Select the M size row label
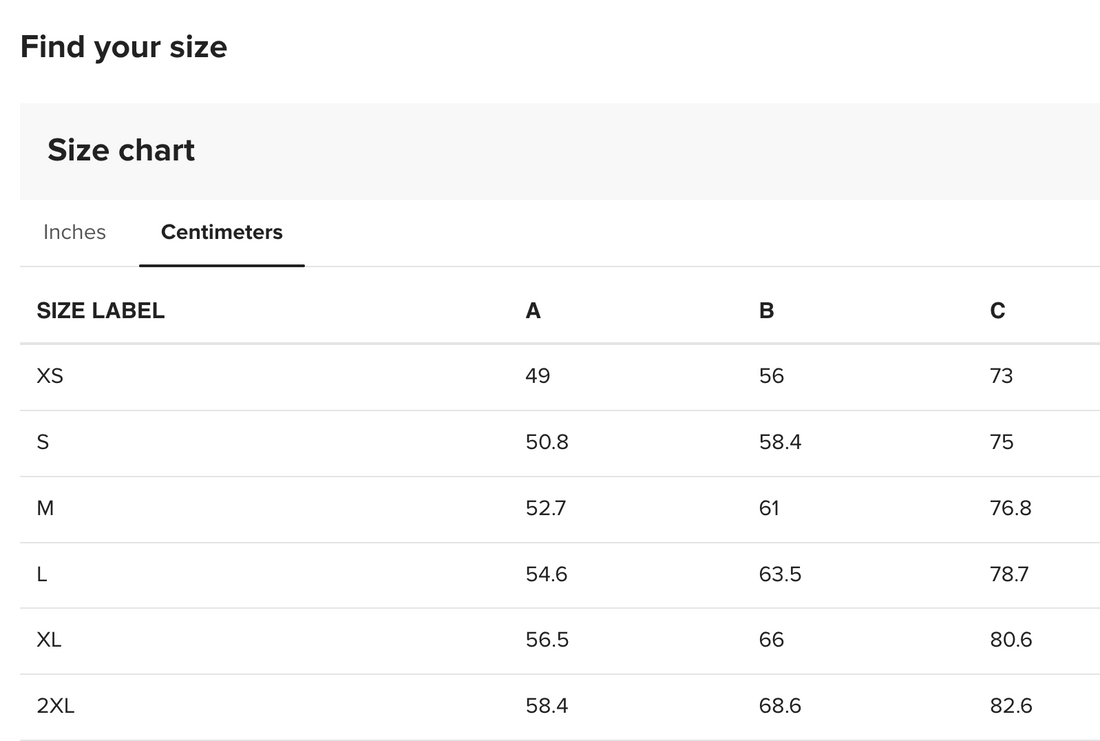The height and width of the screenshot is (741, 1100). coord(45,508)
